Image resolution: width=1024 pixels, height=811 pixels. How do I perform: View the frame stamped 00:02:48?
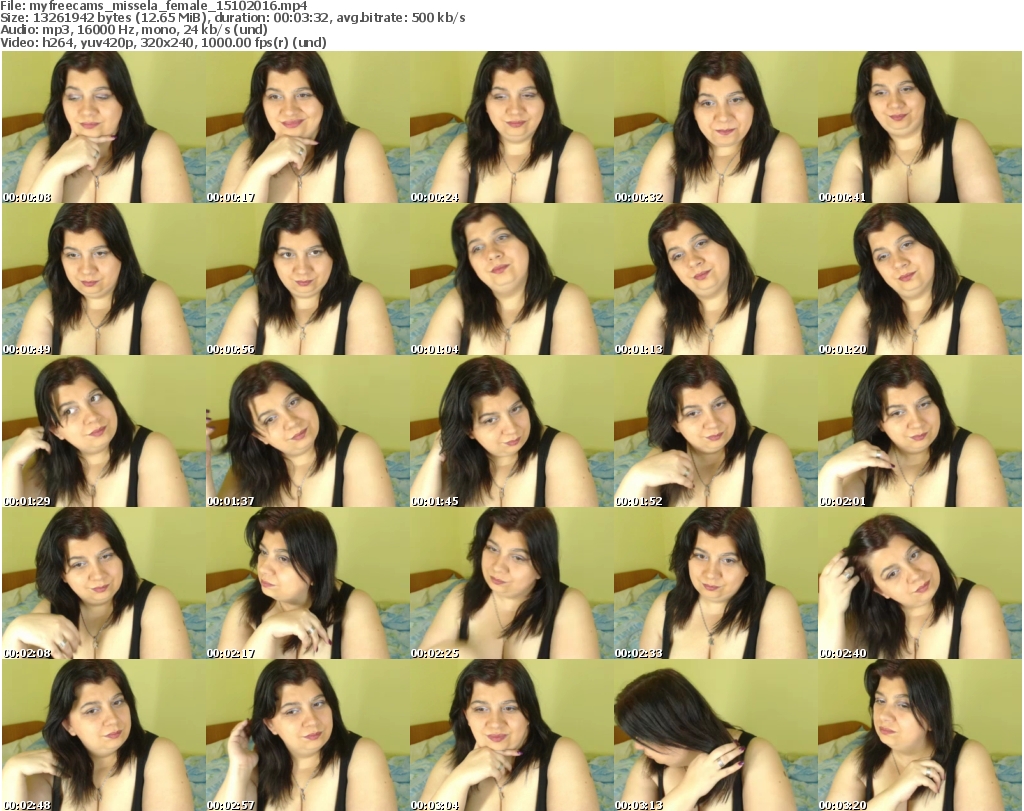click(104, 735)
